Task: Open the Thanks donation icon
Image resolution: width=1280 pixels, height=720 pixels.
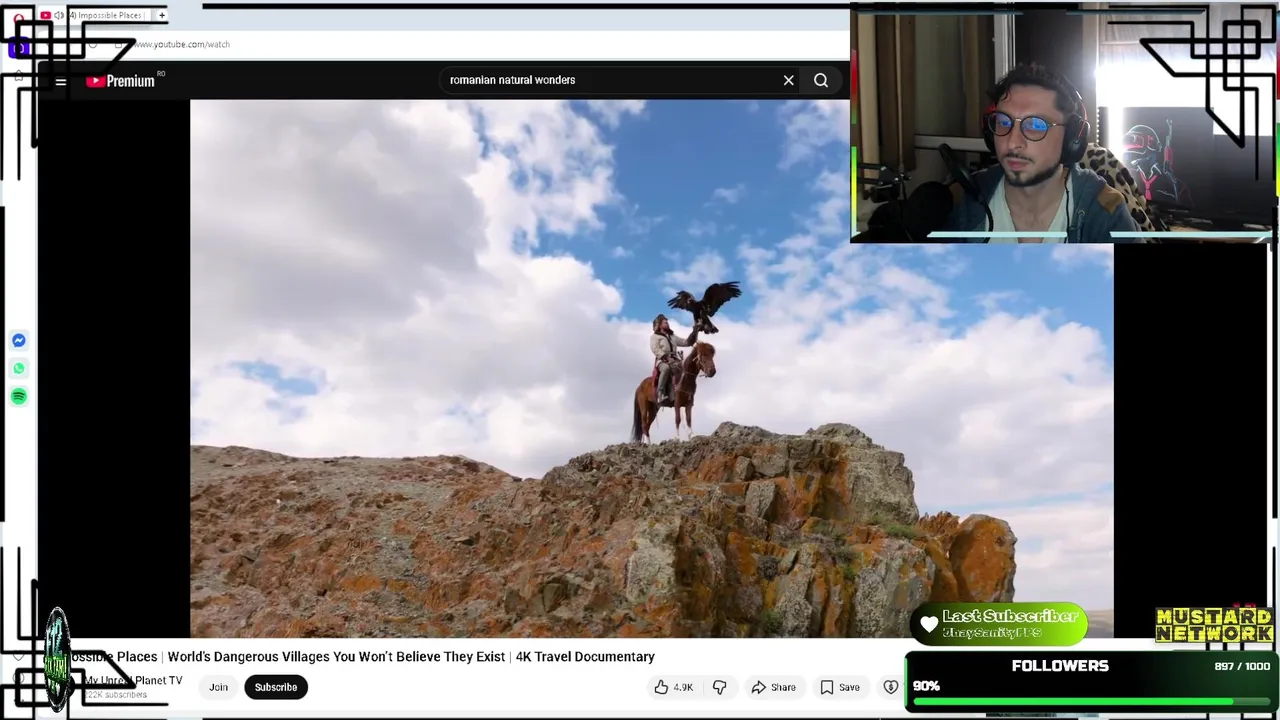Action: pos(890,687)
